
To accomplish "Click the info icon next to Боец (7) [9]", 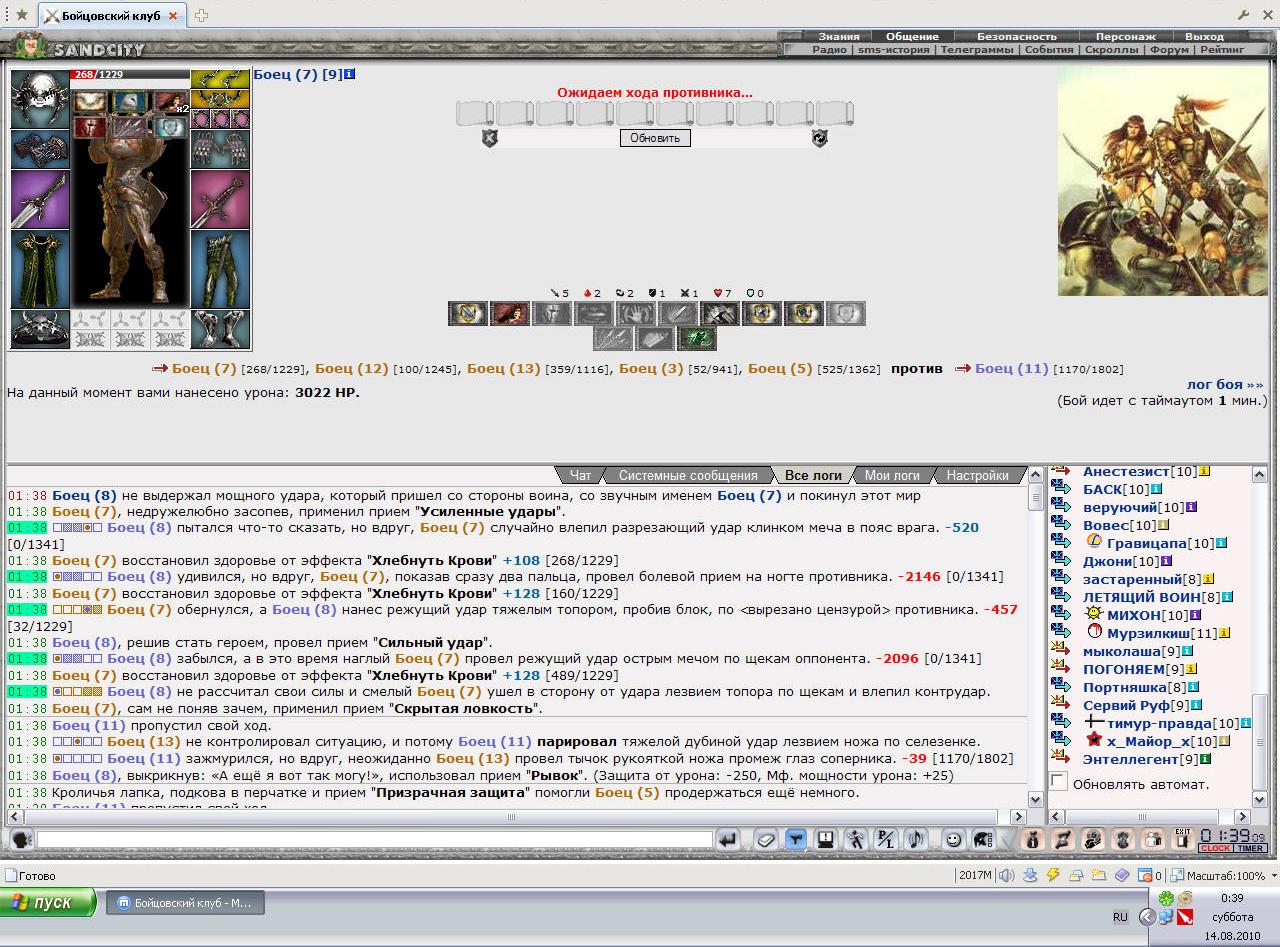I will (350, 74).
